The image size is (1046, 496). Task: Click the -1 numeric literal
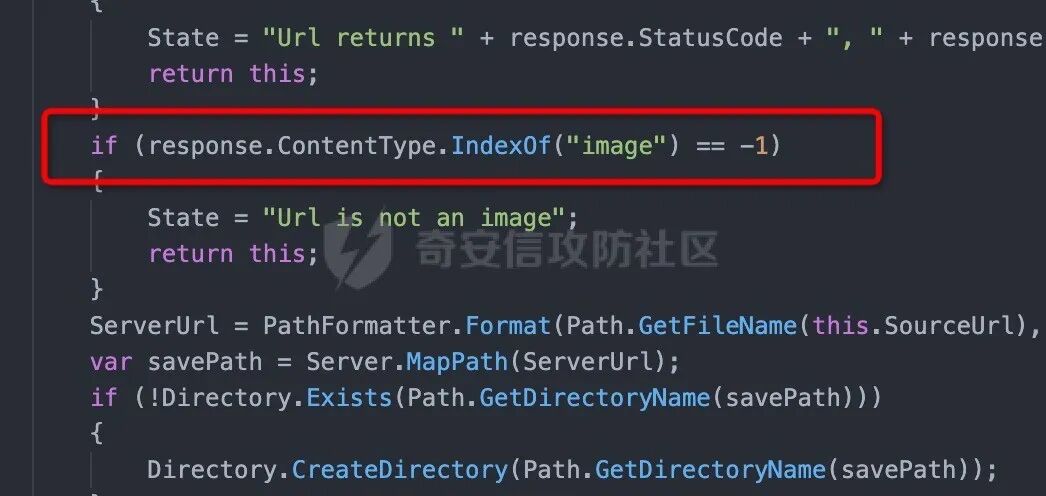point(754,145)
